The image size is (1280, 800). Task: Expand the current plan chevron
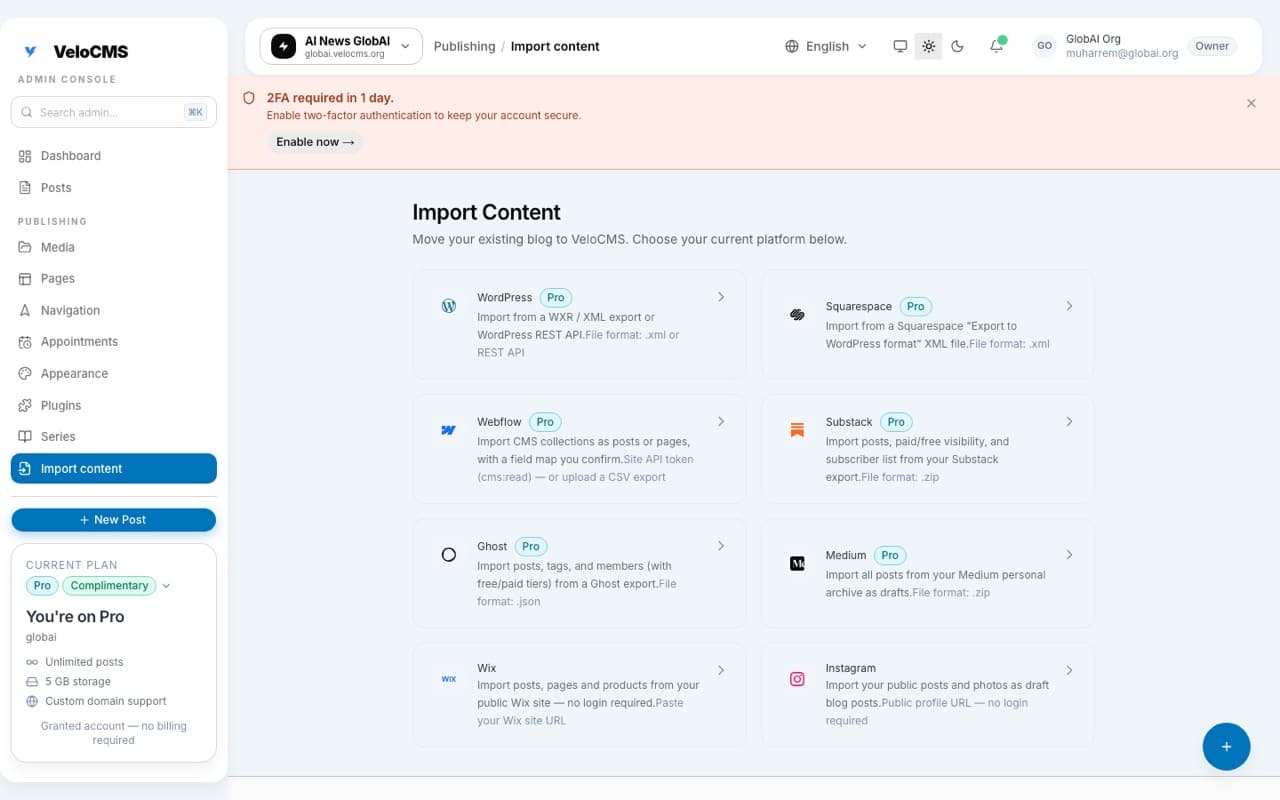click(166, 586)
